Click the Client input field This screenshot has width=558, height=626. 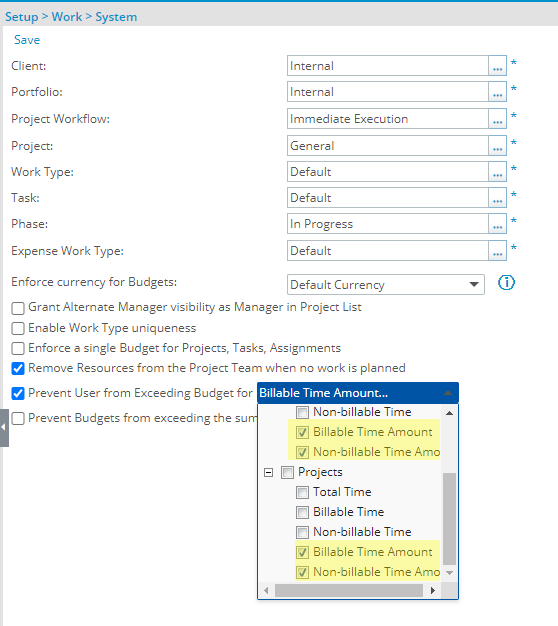coord(388,66)
